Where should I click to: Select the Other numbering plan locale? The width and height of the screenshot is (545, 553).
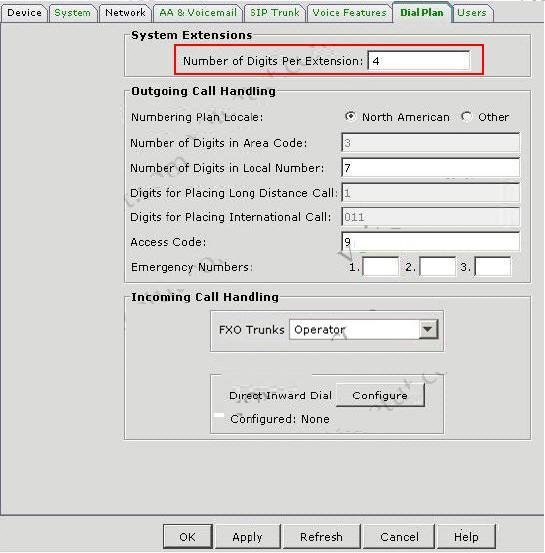point(466,116)
